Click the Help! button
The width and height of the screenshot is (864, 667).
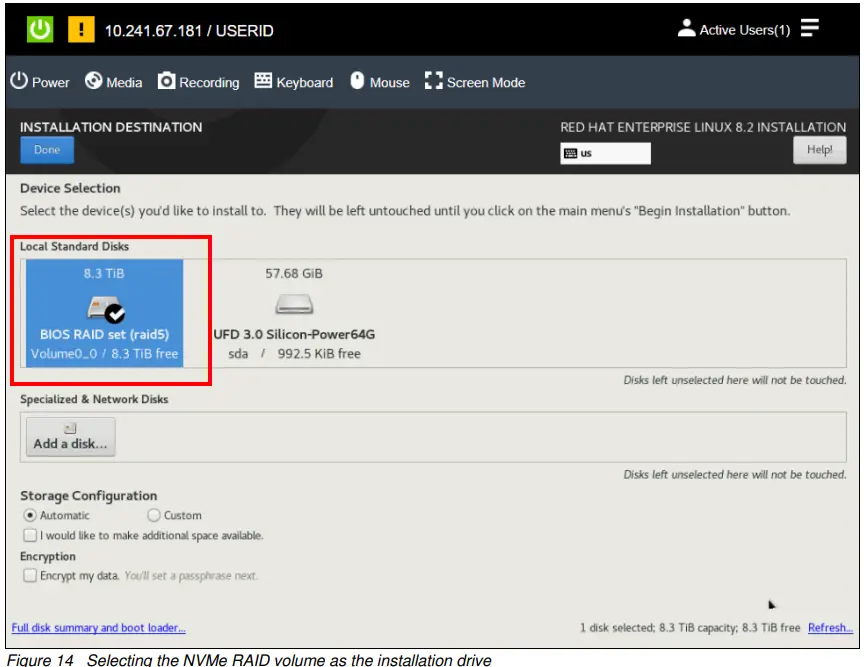tap(819, 150)
